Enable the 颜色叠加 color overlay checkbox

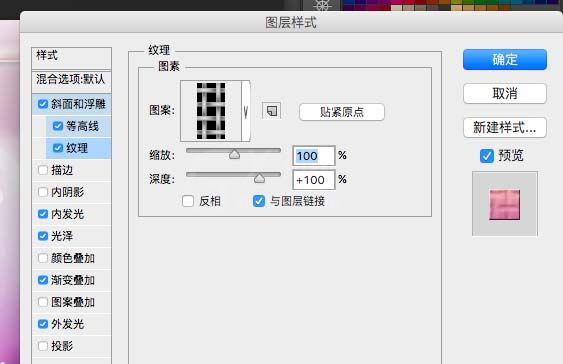[x=43, y=258]
